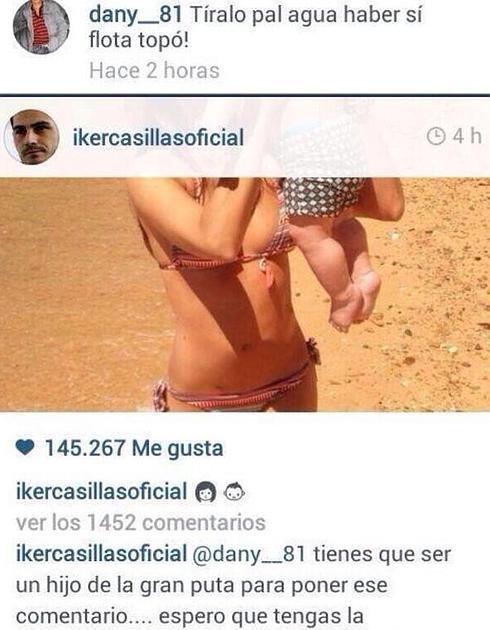The height and width of the screenshot is (630, 490).
Task: Click the 'Me gusta' label
Action: (x=178, y=449)
